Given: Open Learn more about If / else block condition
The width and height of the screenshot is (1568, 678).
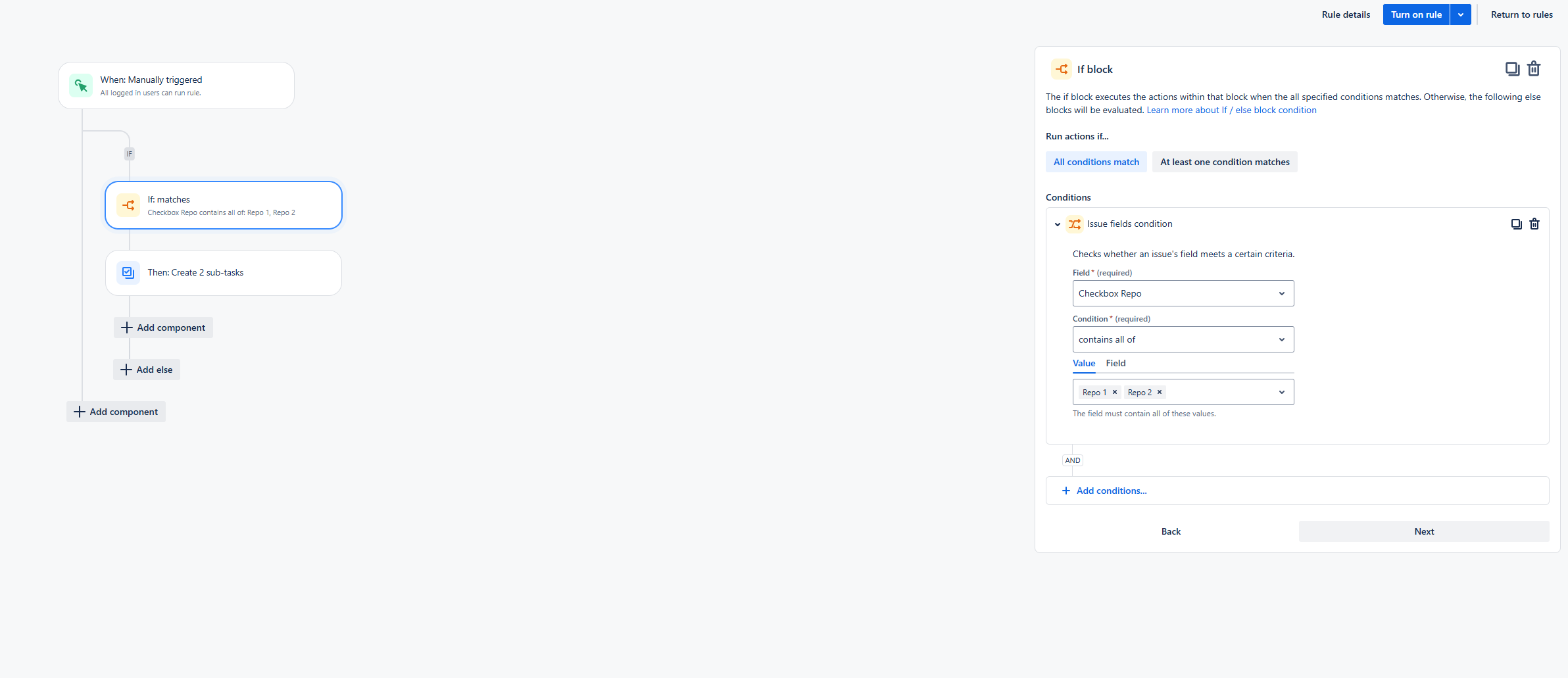Looking at the screenshot, I should pyautogui.click(x=1231, y=110).
